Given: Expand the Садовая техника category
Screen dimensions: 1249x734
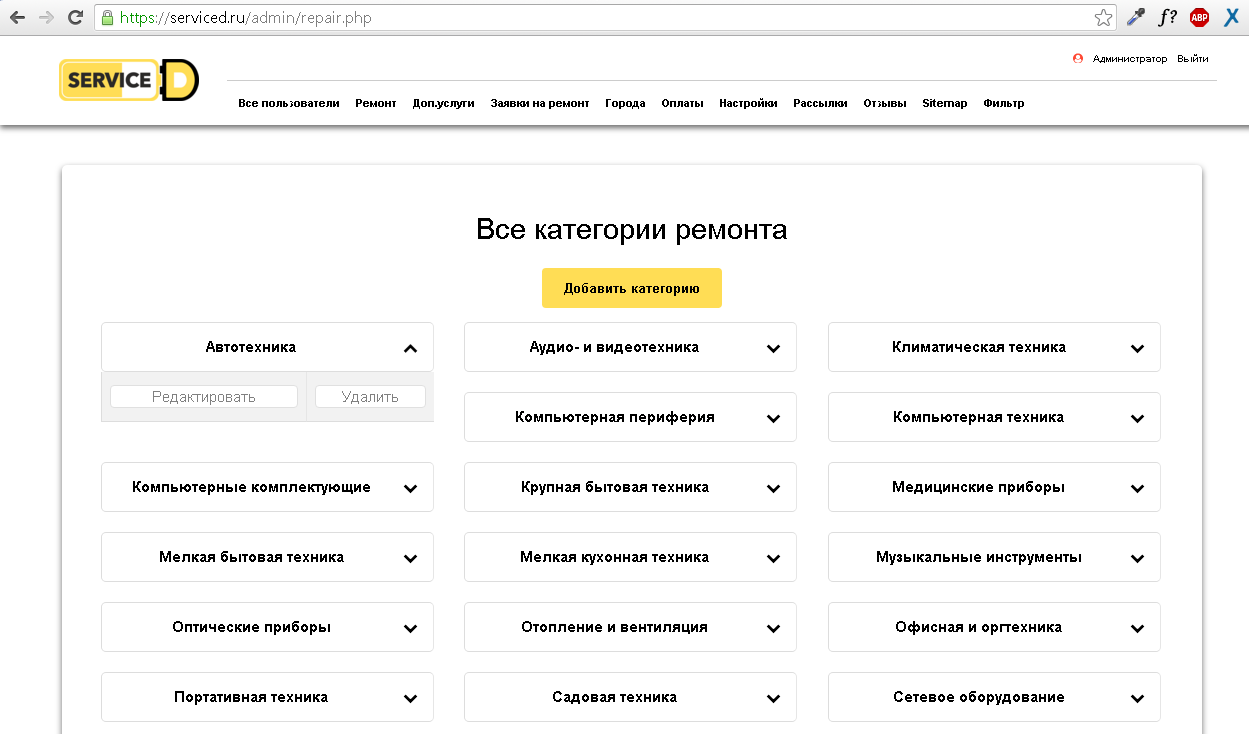Looking at the screenshot, I should pyautogui.click(x=773, y=698).
